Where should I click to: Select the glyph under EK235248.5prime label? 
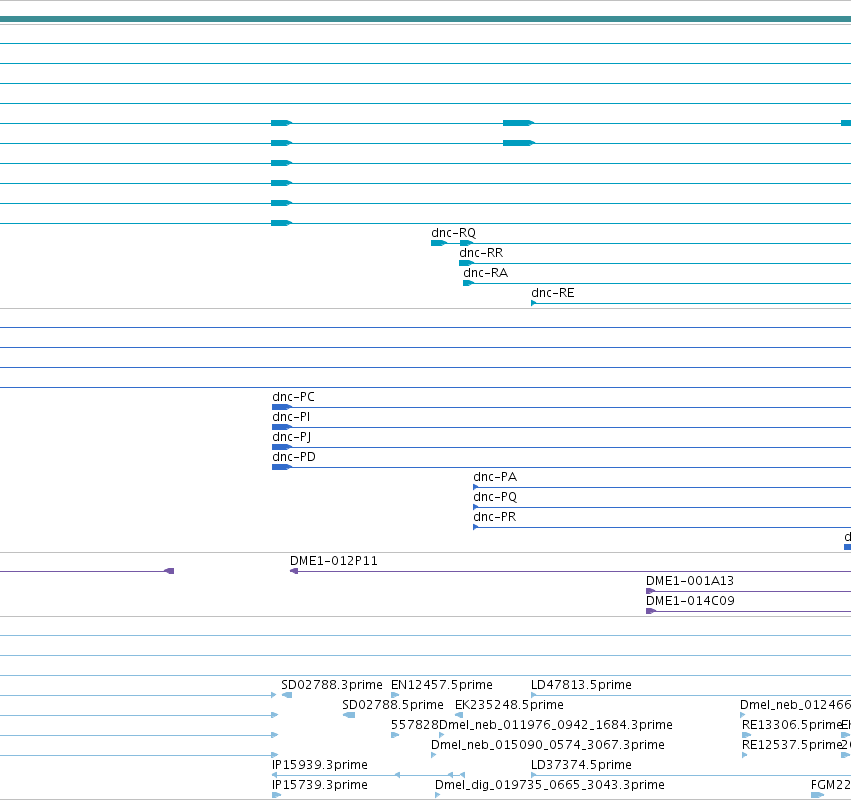click(459, 715)
